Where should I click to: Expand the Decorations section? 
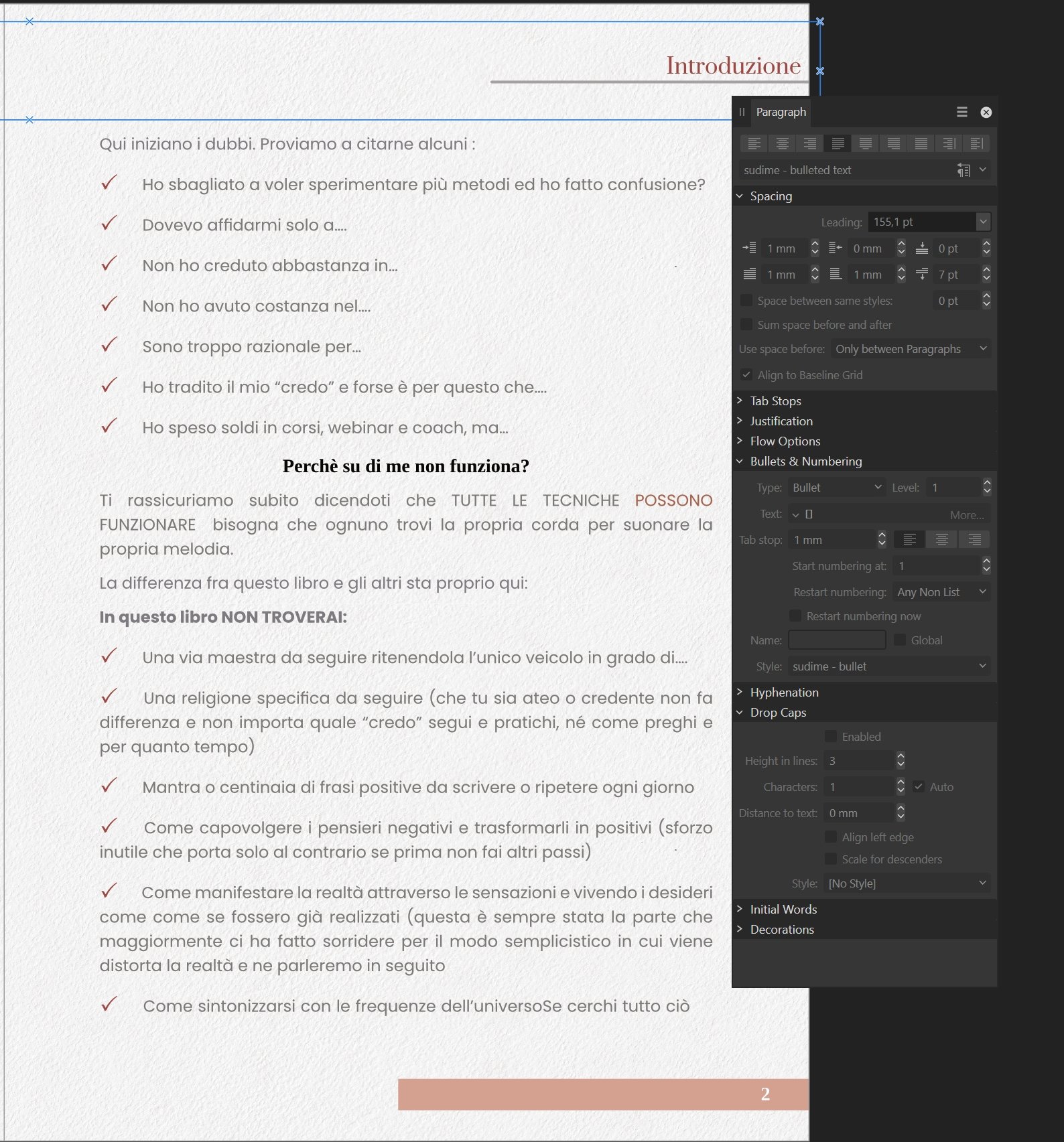tap(740, 929)
